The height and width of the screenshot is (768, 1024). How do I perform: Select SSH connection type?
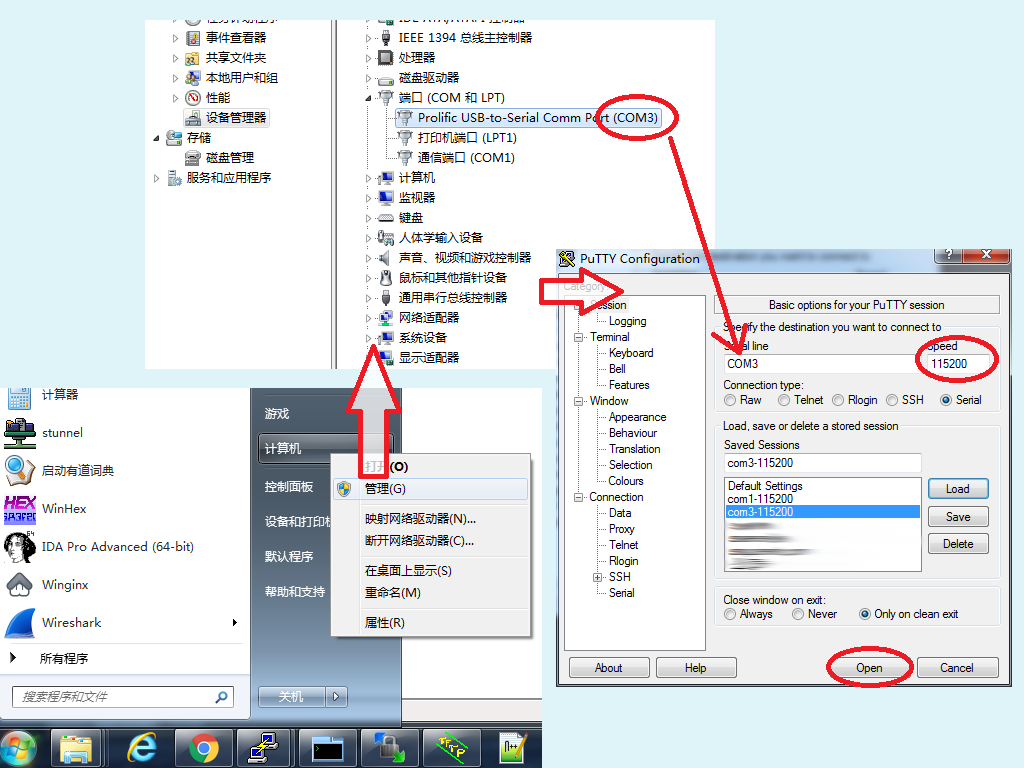pyautogui.click(x=892, y=400)
